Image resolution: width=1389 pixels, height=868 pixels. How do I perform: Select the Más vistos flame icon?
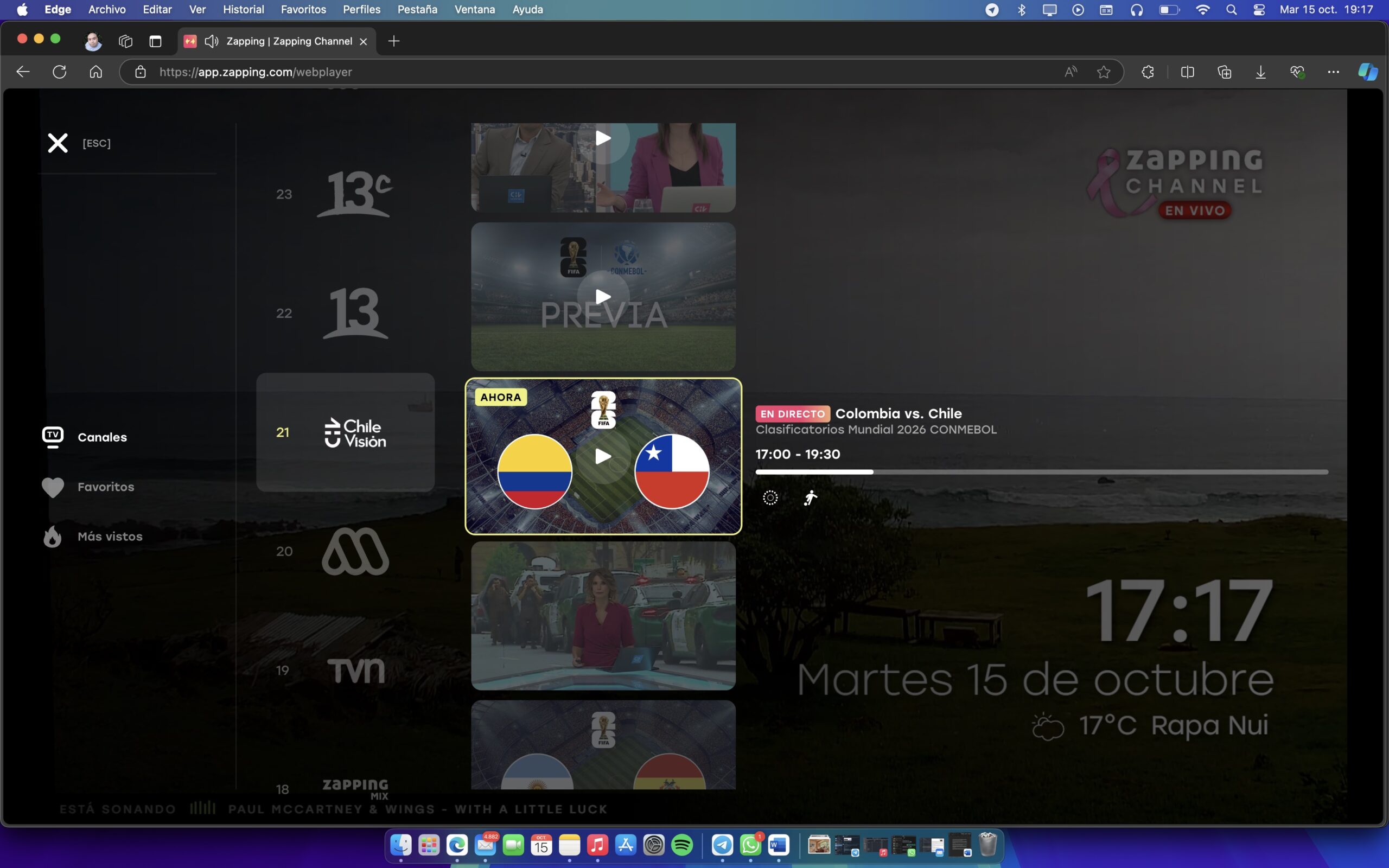point(52,536)
